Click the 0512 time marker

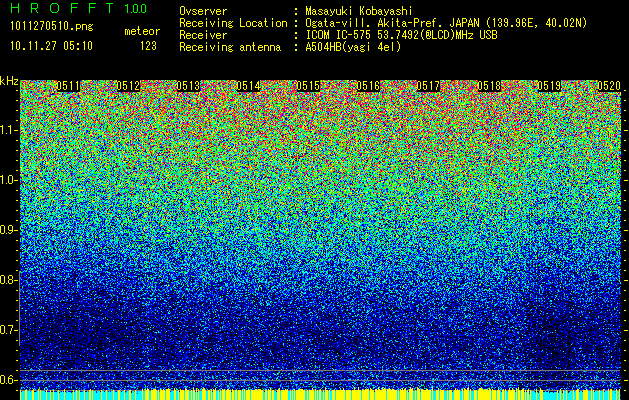pos(128,86)
